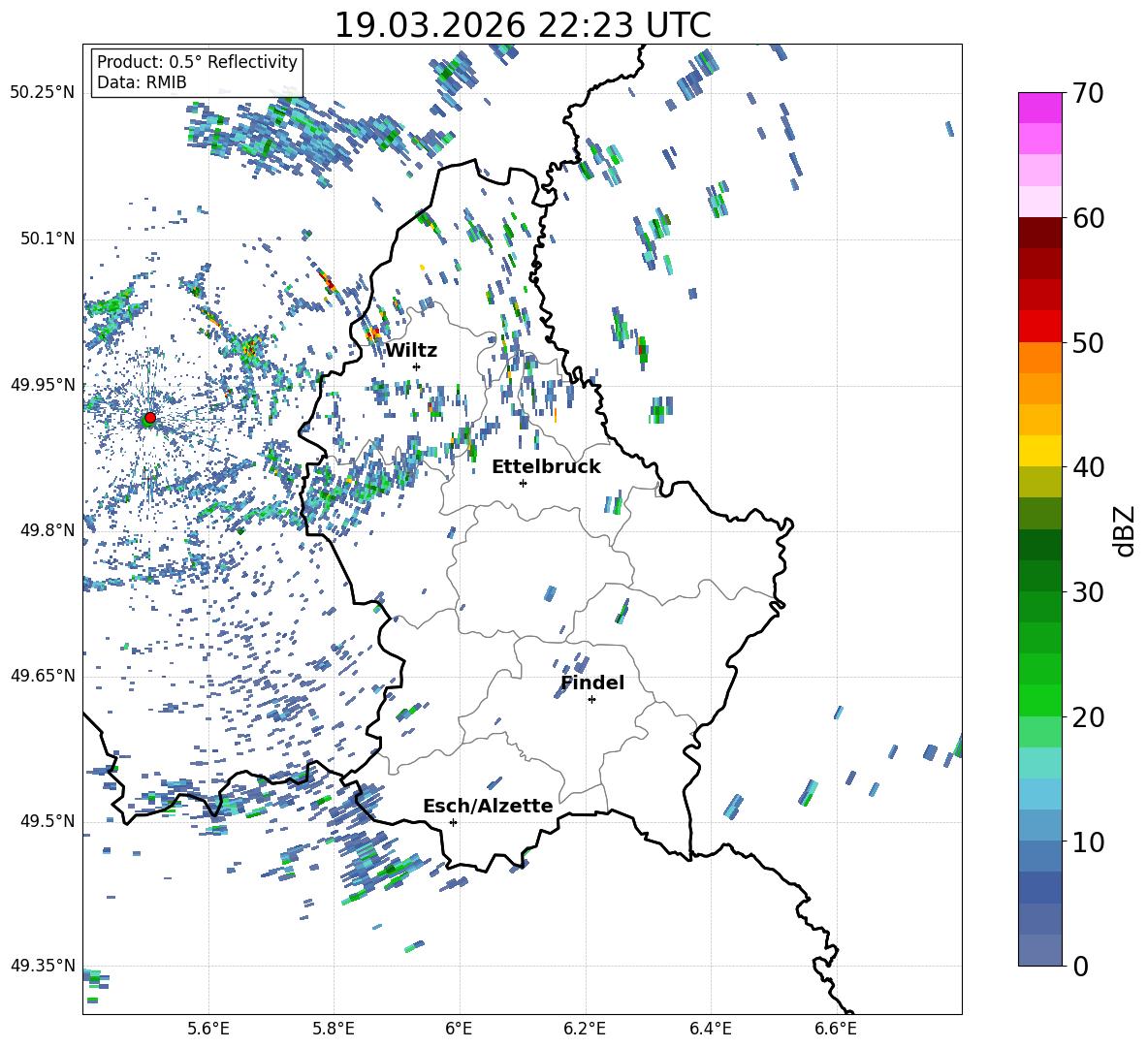Click the colorbar value 10
The image size is (1148, 1048).
pyautogui.click(x=1088, y=842)
